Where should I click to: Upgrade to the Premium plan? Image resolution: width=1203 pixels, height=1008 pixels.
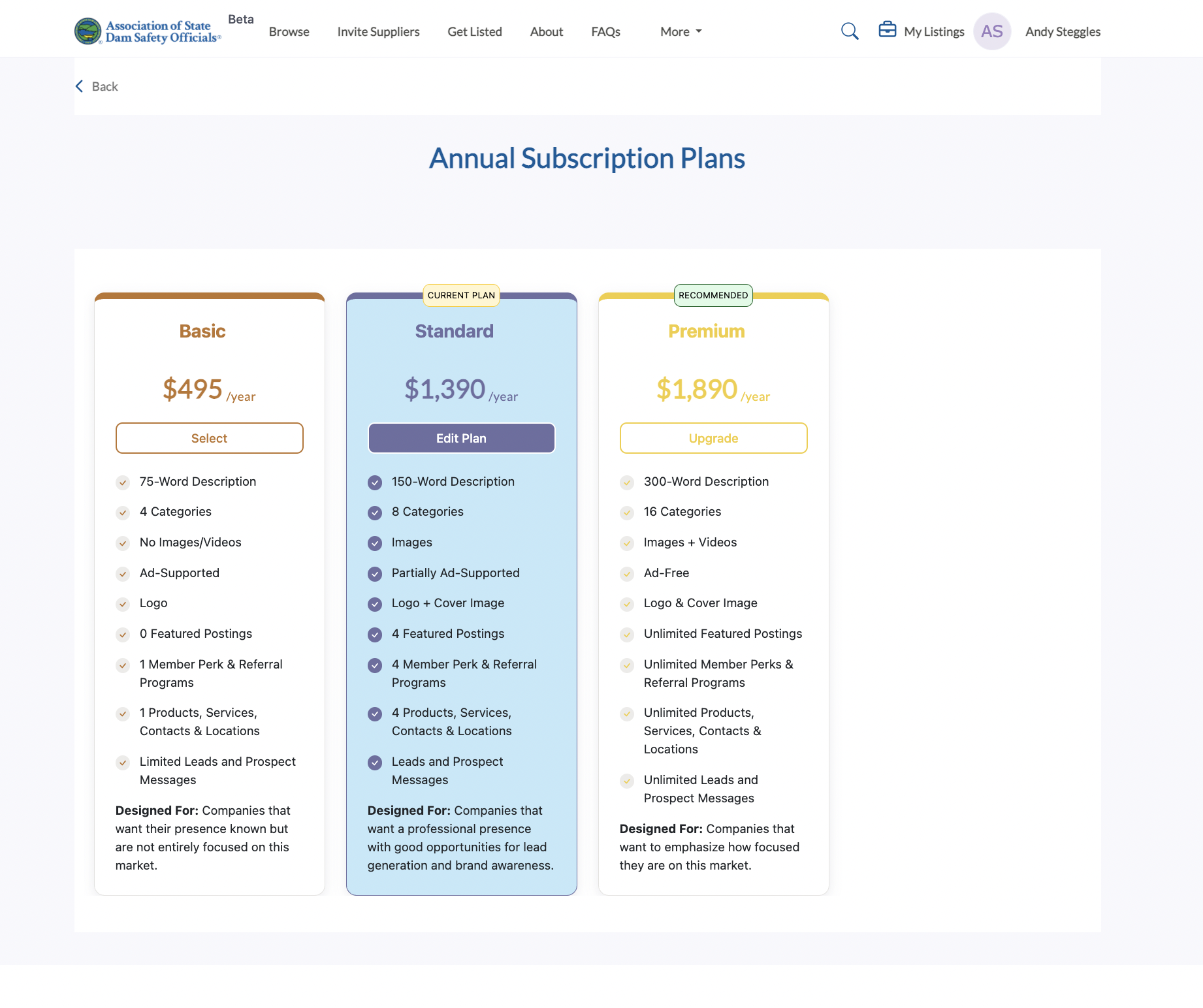click(x=713, y=438)
